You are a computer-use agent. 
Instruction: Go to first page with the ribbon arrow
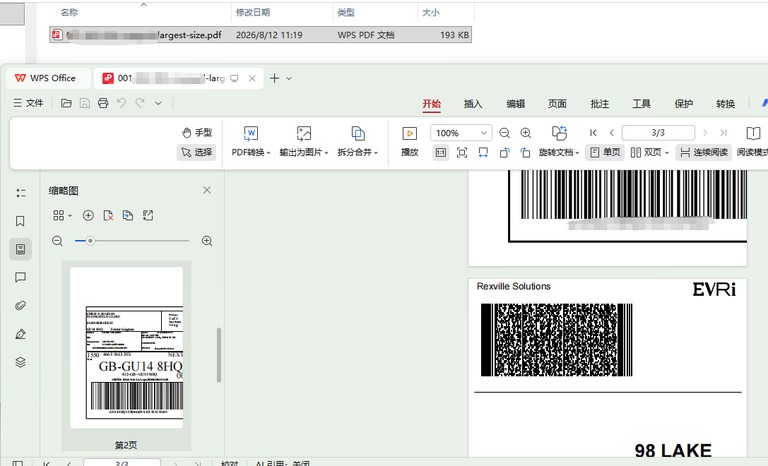[593, 133]
